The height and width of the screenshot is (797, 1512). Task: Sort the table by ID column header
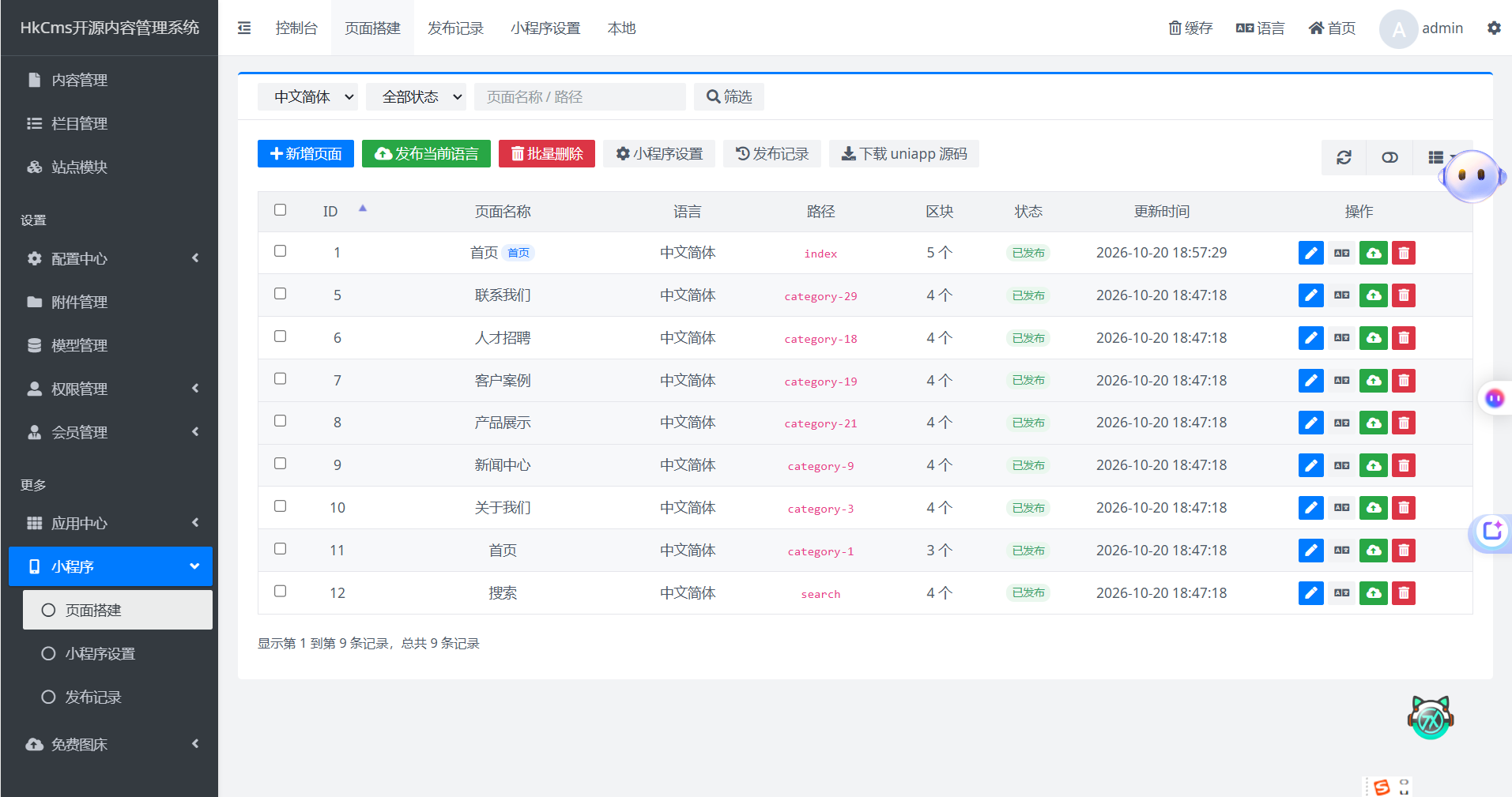click(x=330, y=211)
